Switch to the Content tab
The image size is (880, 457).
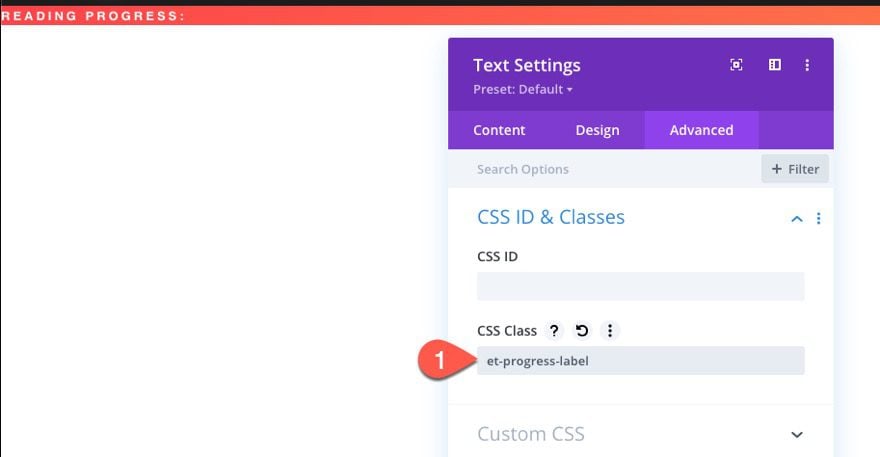pyautogui.click(x=499, y=130)
